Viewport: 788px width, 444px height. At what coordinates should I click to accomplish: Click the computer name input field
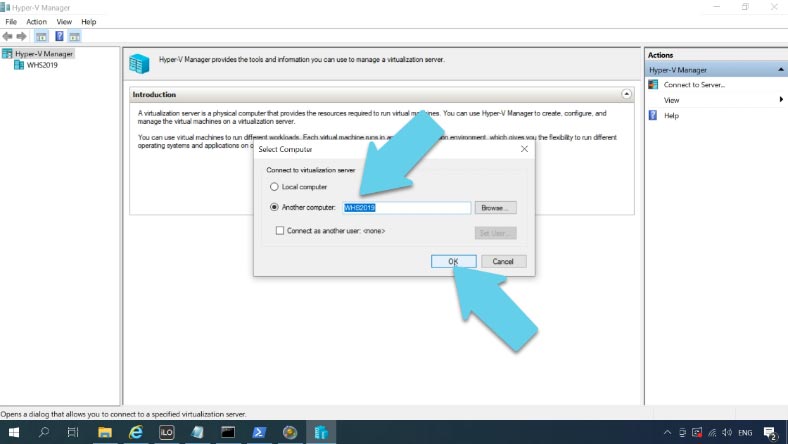click(x=407, y=208)
